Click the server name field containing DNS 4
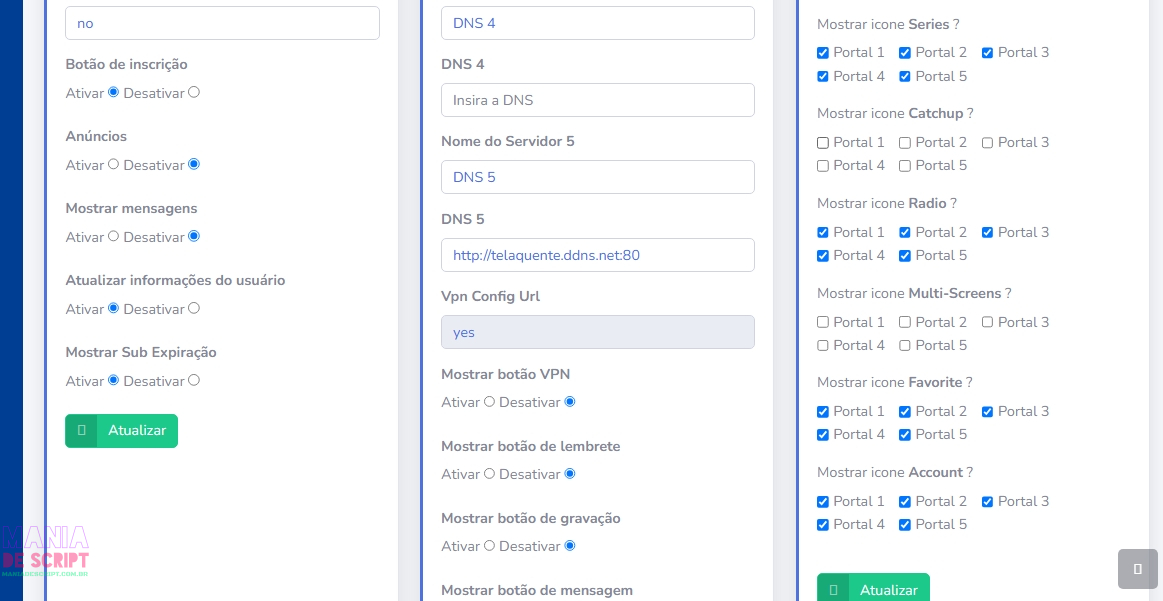 click(598, 23)
